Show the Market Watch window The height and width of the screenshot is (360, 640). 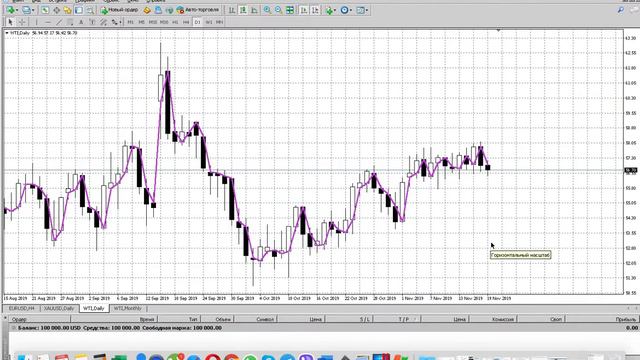(45, 10)
